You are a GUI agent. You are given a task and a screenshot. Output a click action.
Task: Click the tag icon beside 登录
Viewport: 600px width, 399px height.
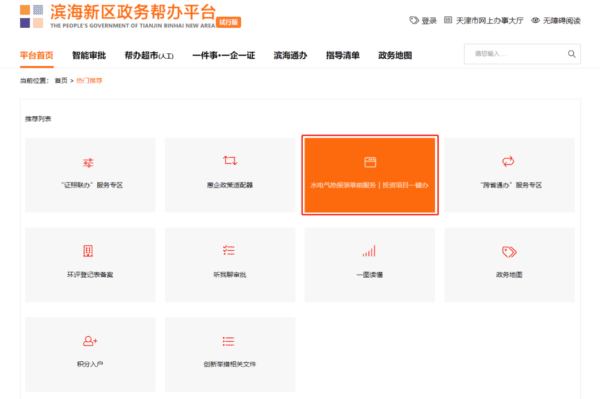point(414,20)
